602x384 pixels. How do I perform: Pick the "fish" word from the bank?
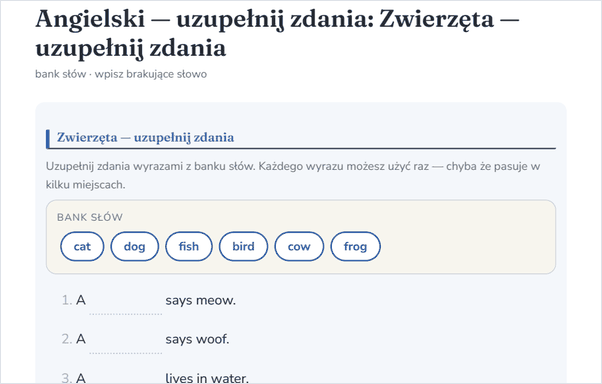189,246
